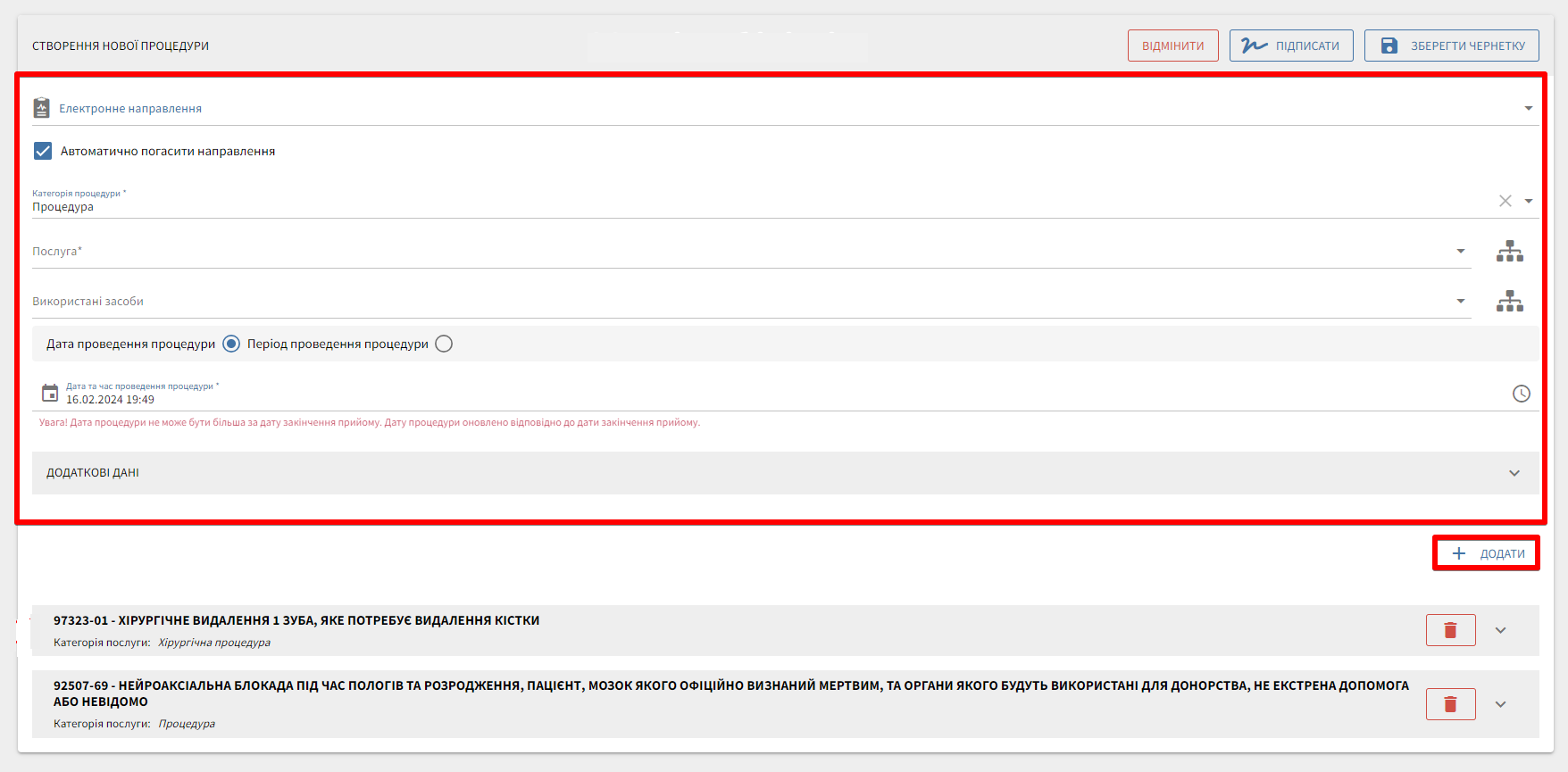Click the hierarchy tree icon next to Послуга
This screenshot has width=1568, height=772.
1509,252
